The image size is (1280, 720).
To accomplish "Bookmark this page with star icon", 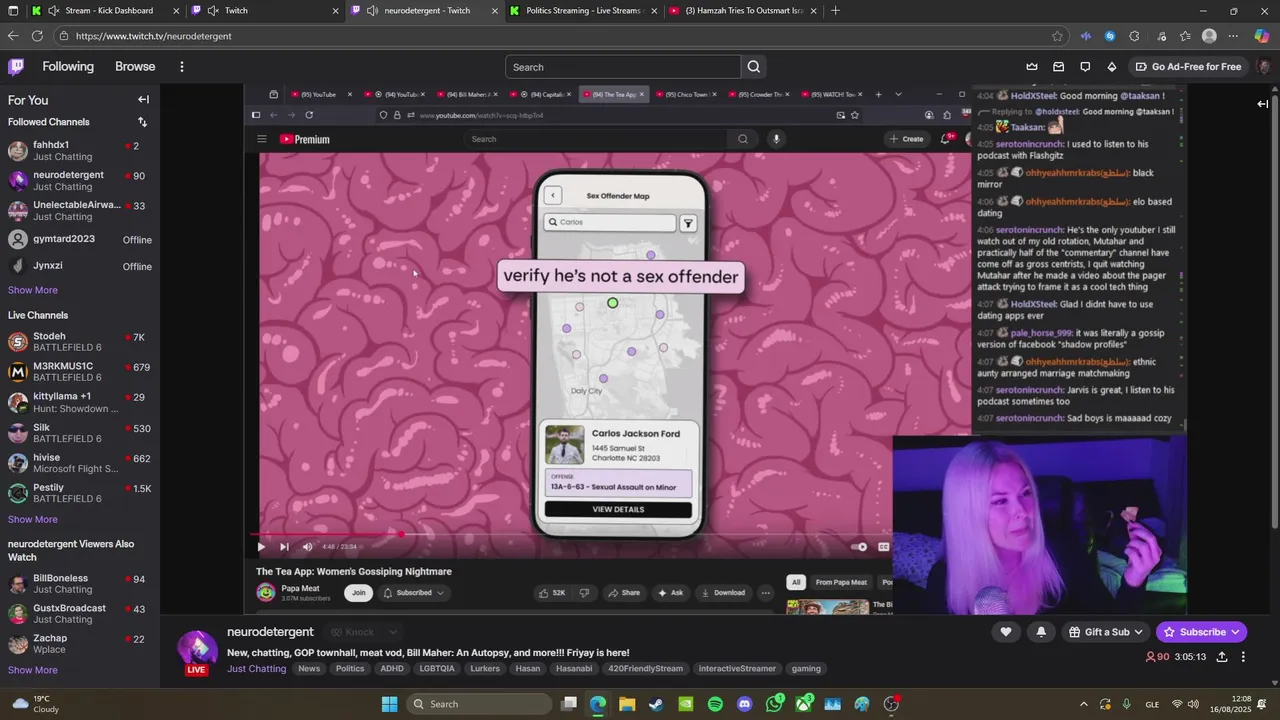I will pos(1057,36).
